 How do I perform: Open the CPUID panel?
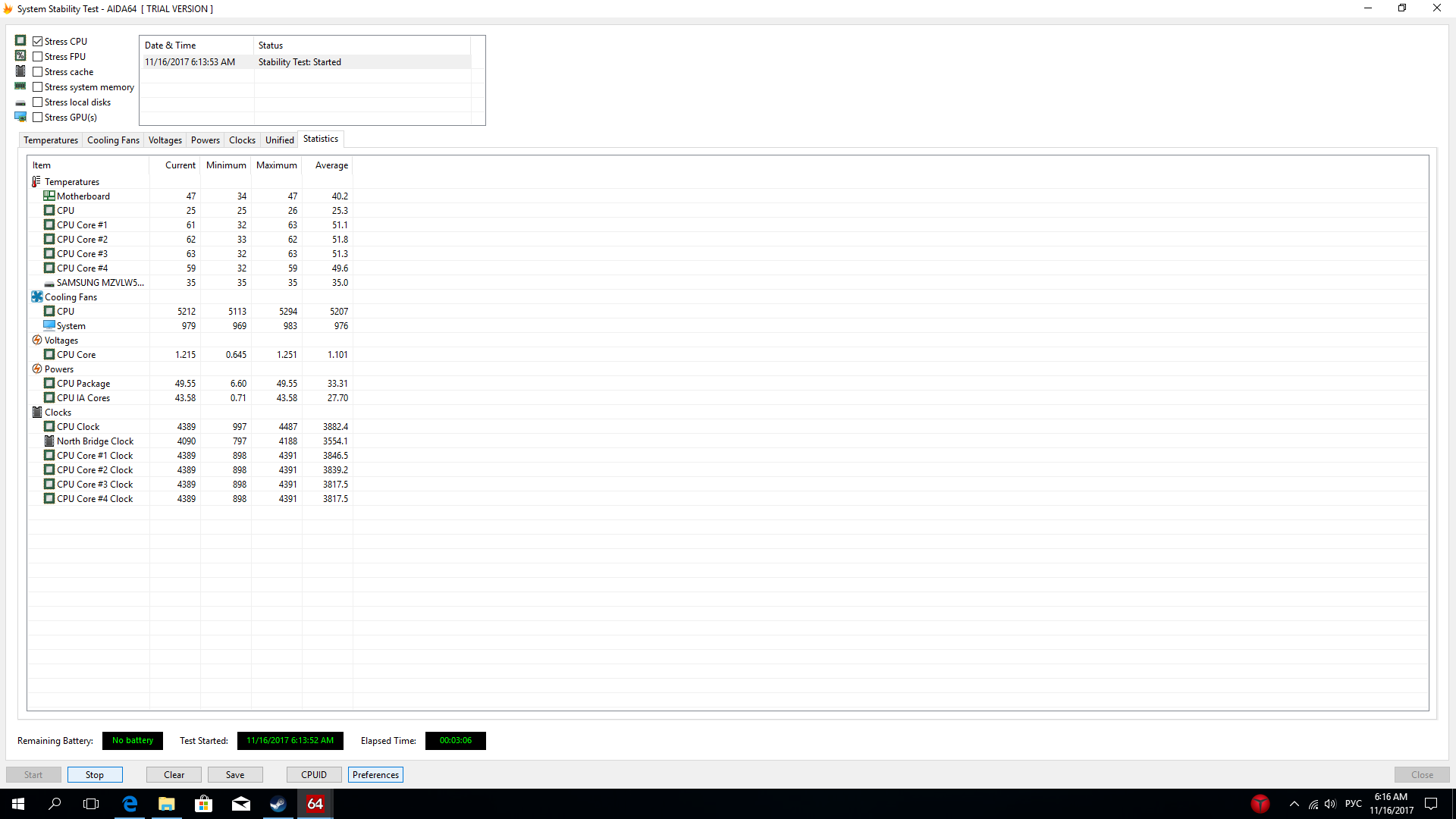pos(314,775)
